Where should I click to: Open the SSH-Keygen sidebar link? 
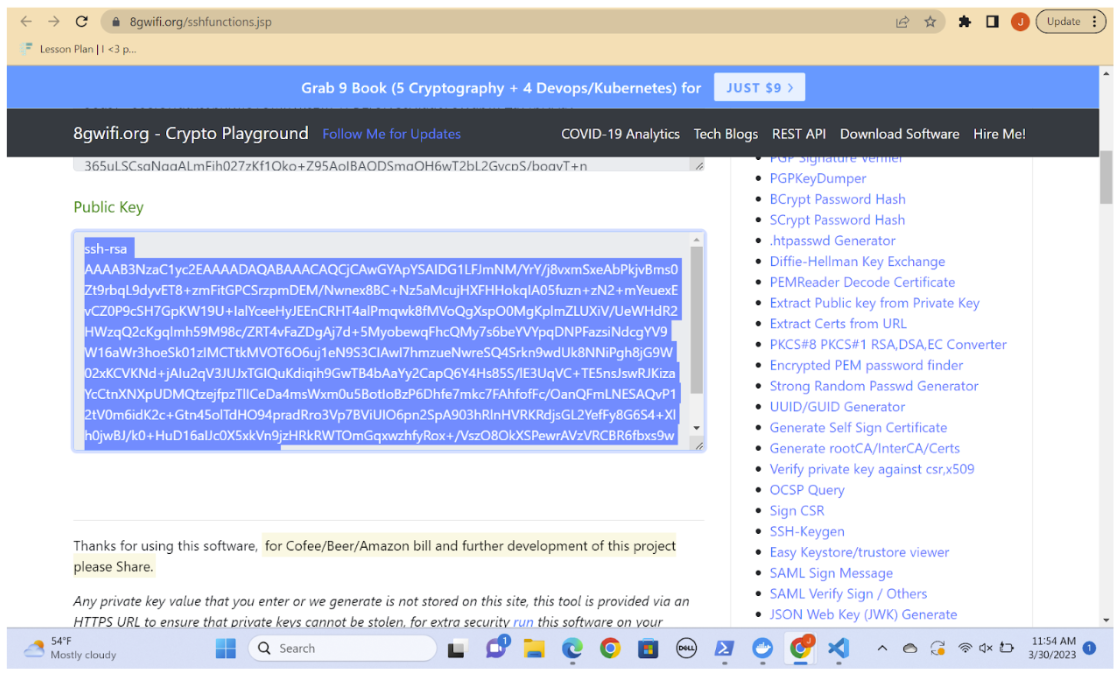click(807, 531)
